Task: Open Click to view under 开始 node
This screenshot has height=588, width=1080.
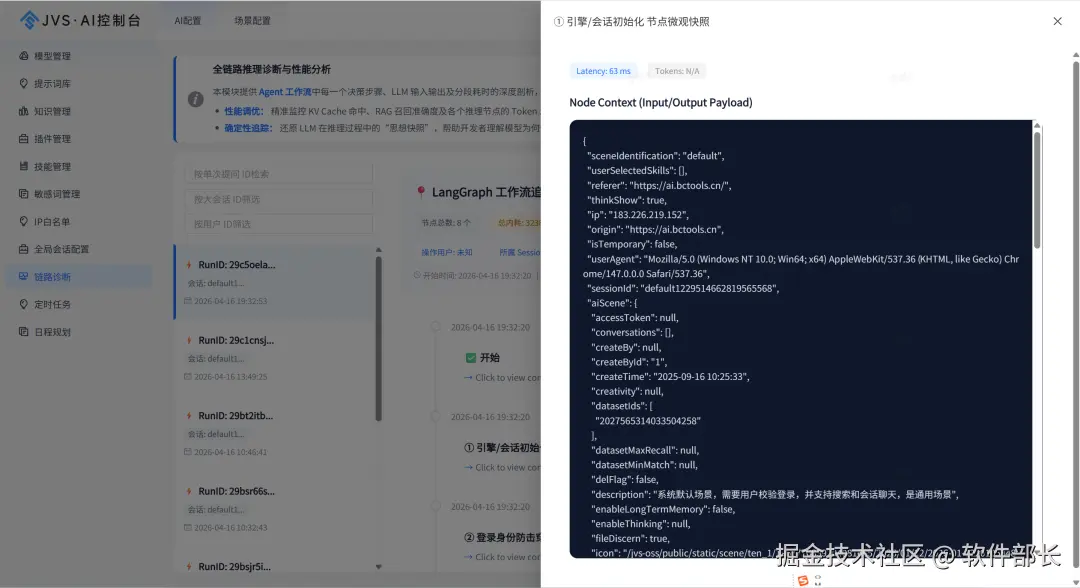Action: click(x=502, y=377)
